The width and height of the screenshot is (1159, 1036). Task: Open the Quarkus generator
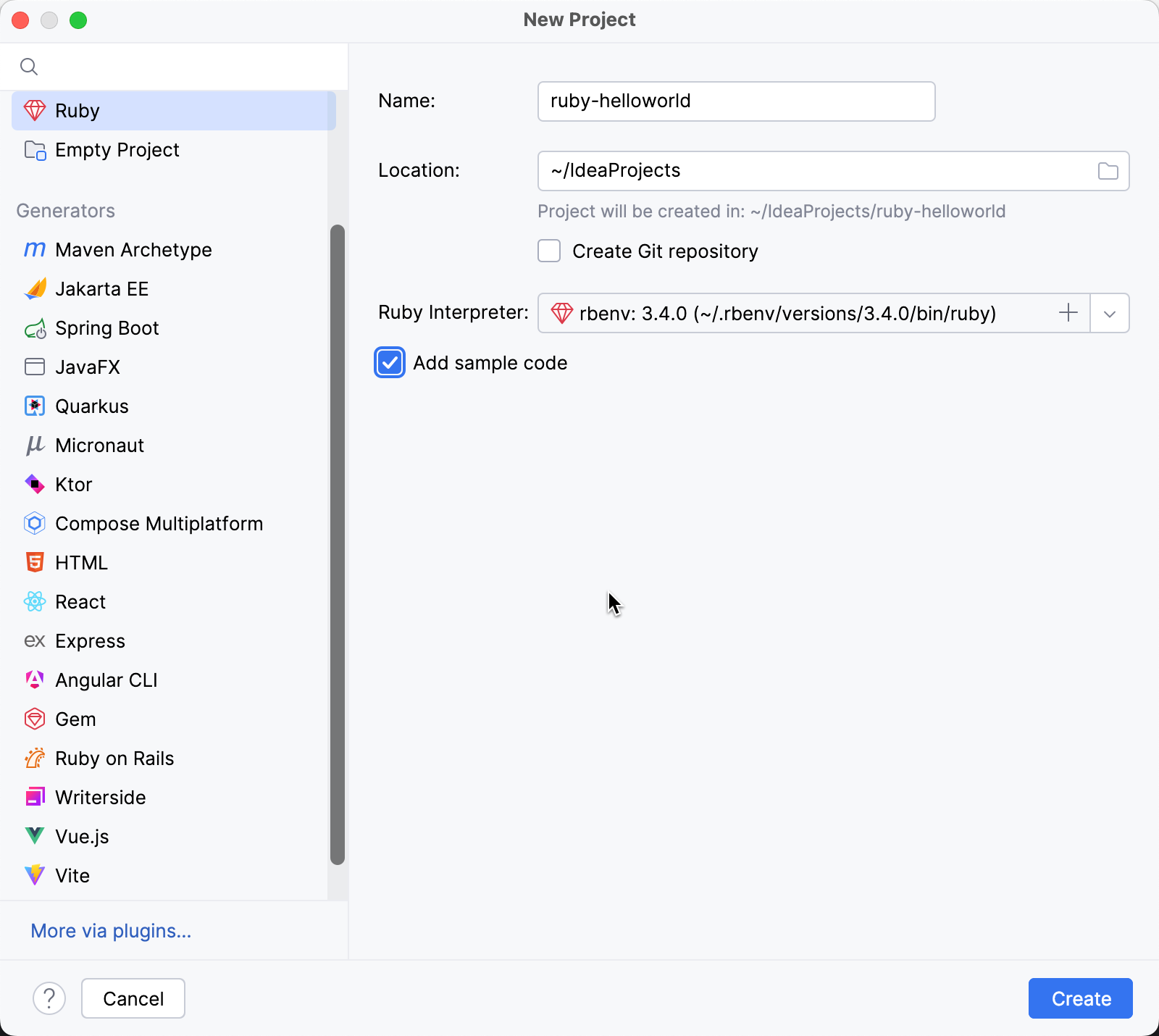[91, 406]
